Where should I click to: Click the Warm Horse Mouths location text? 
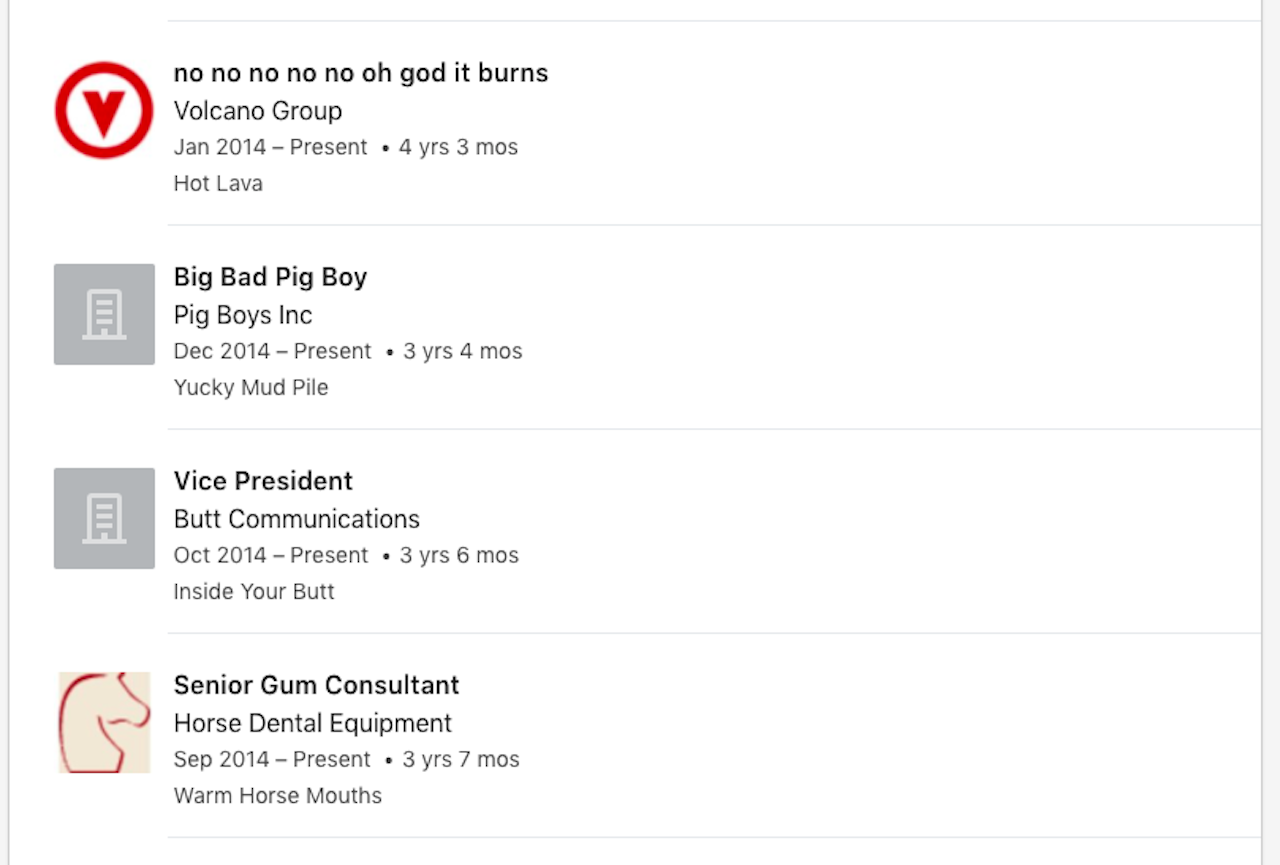[278, 796]
